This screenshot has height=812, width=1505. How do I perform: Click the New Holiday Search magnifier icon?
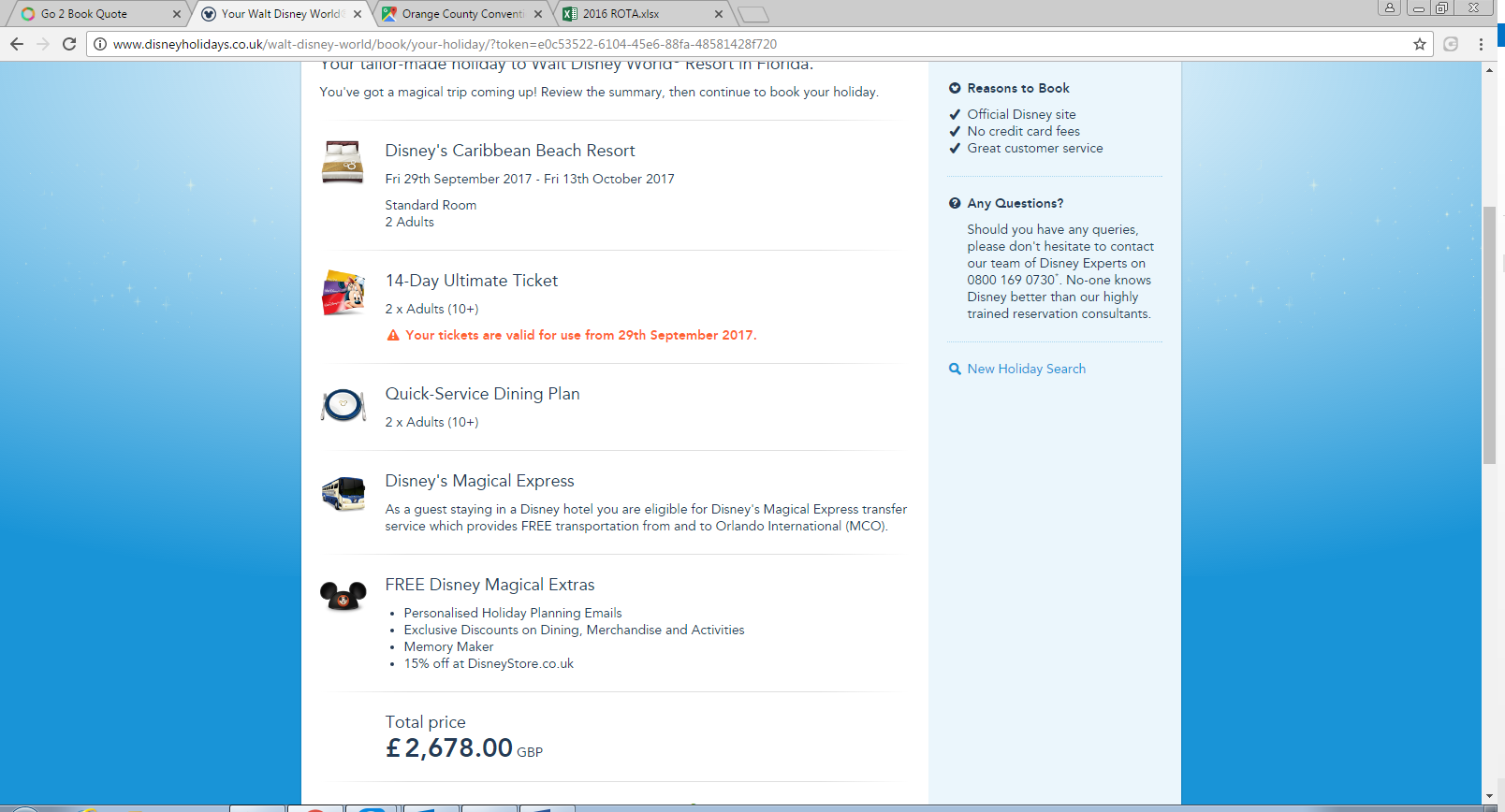click(x=955, y=369)
